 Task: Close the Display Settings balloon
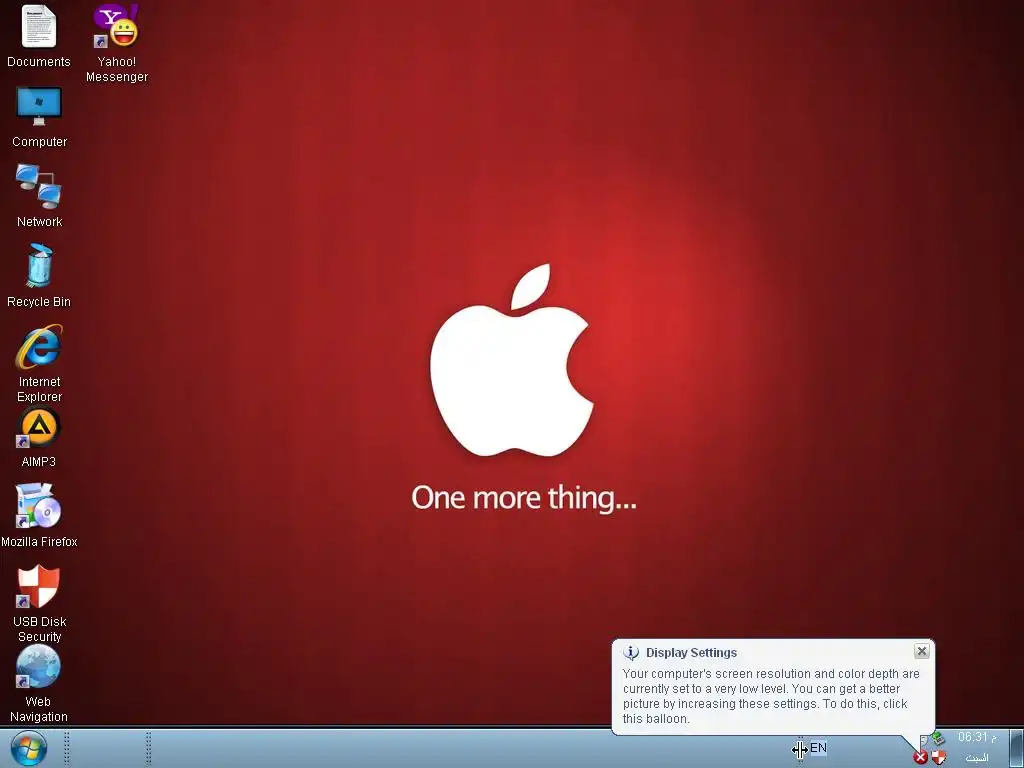921,651
